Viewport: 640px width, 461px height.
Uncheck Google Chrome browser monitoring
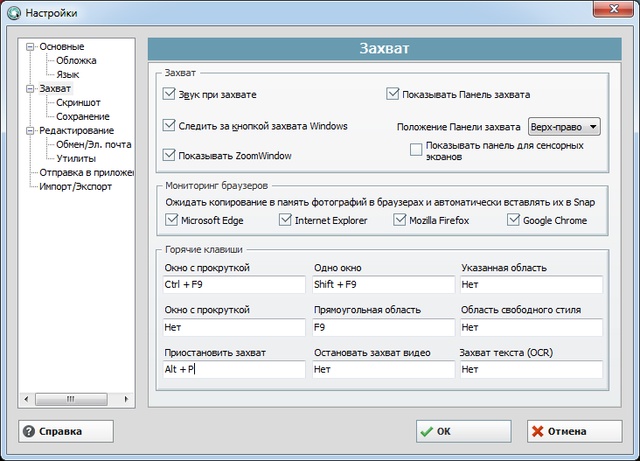point(514,220)
